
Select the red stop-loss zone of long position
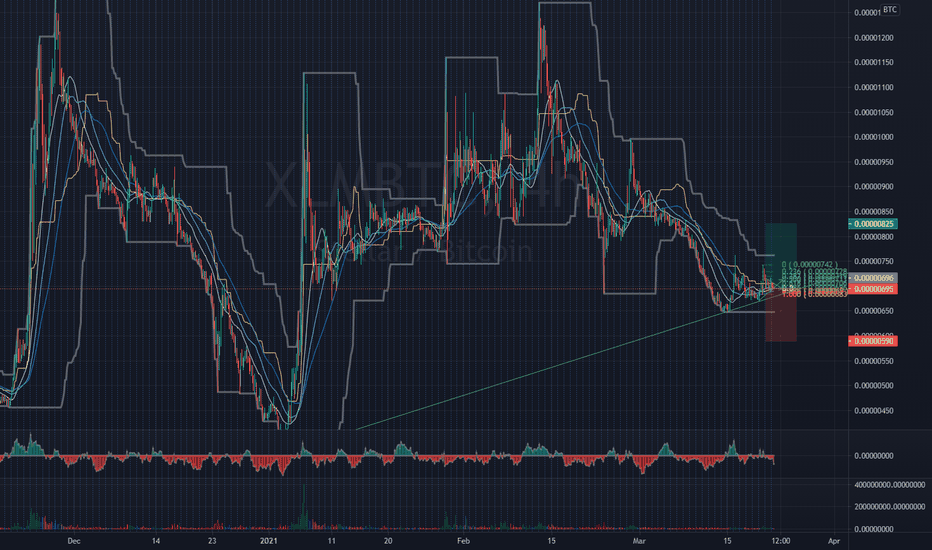(x=781, y=315)
